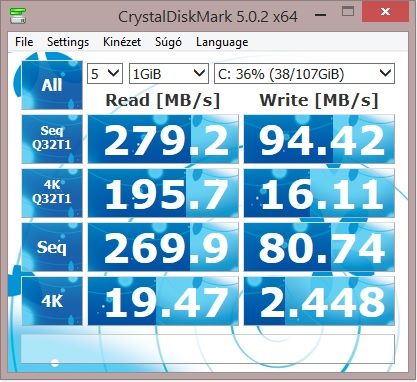Viewport: 417px width, 382px height.
Task: Click the empty comment field at bottom
Action: (x=208, y=349)
